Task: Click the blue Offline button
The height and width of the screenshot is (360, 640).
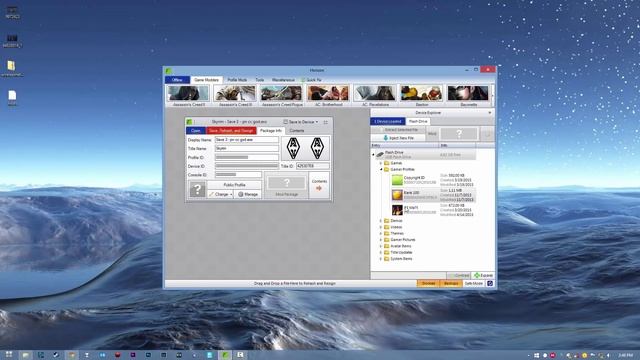Action: click(177, 80)
